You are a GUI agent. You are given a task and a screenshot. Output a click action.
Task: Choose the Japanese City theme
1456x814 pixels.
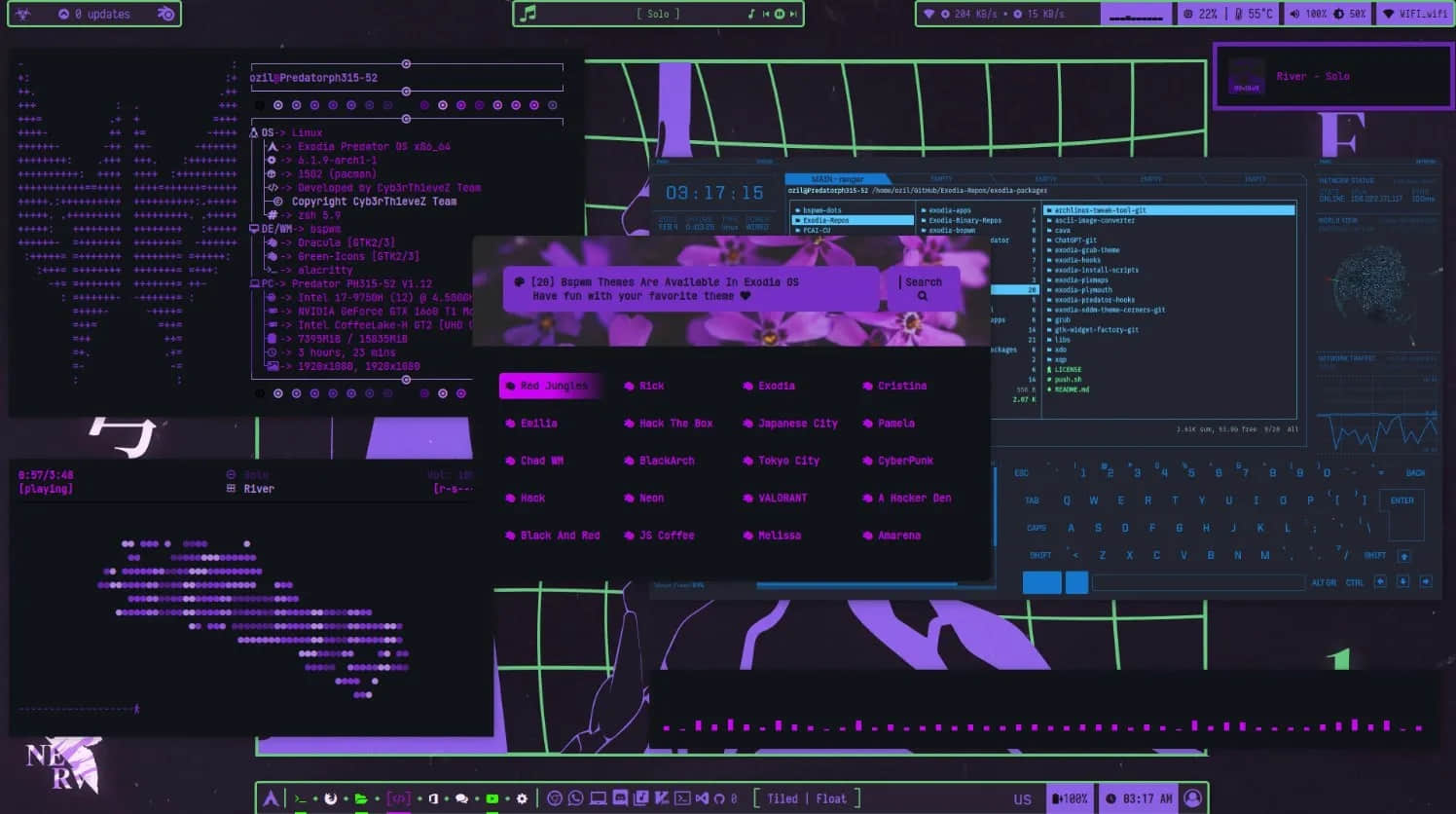[790, 424]
